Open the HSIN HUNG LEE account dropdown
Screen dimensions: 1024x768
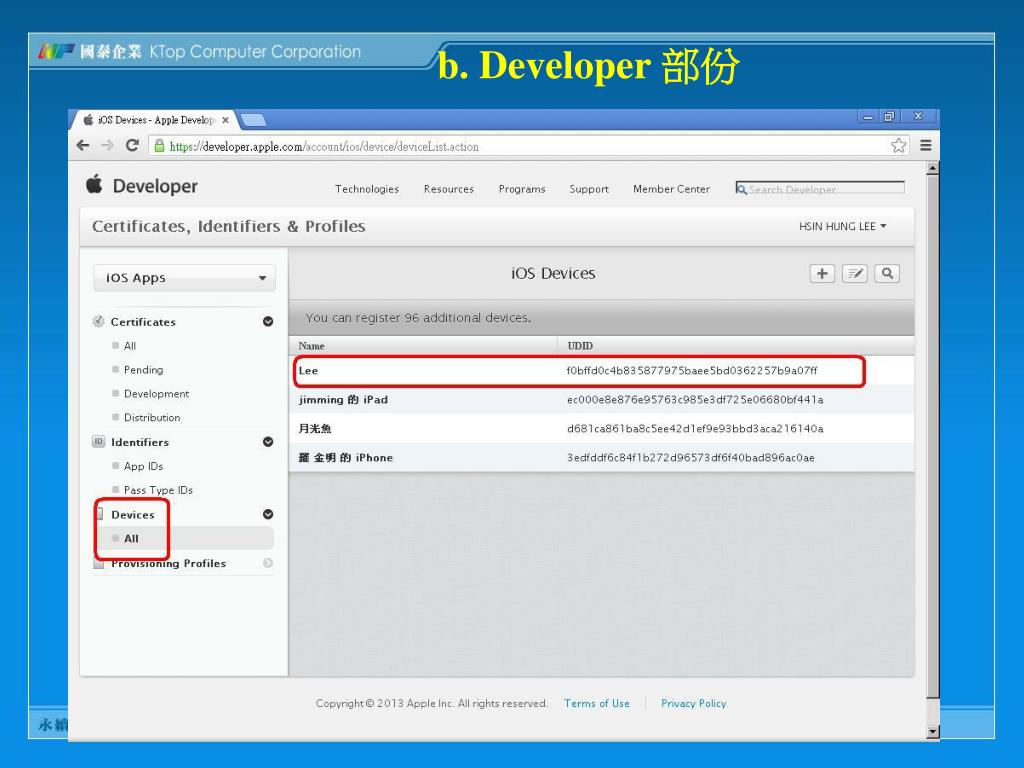click(x=842, y=227)
